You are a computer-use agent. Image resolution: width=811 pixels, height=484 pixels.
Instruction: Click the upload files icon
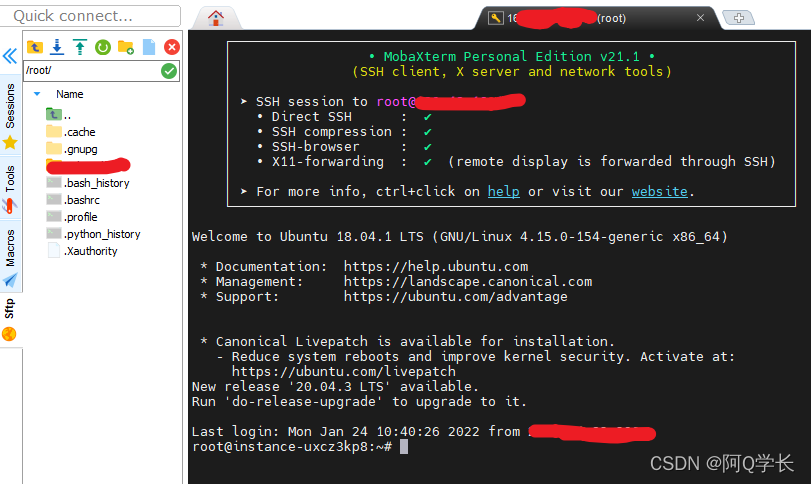(80, 47)
